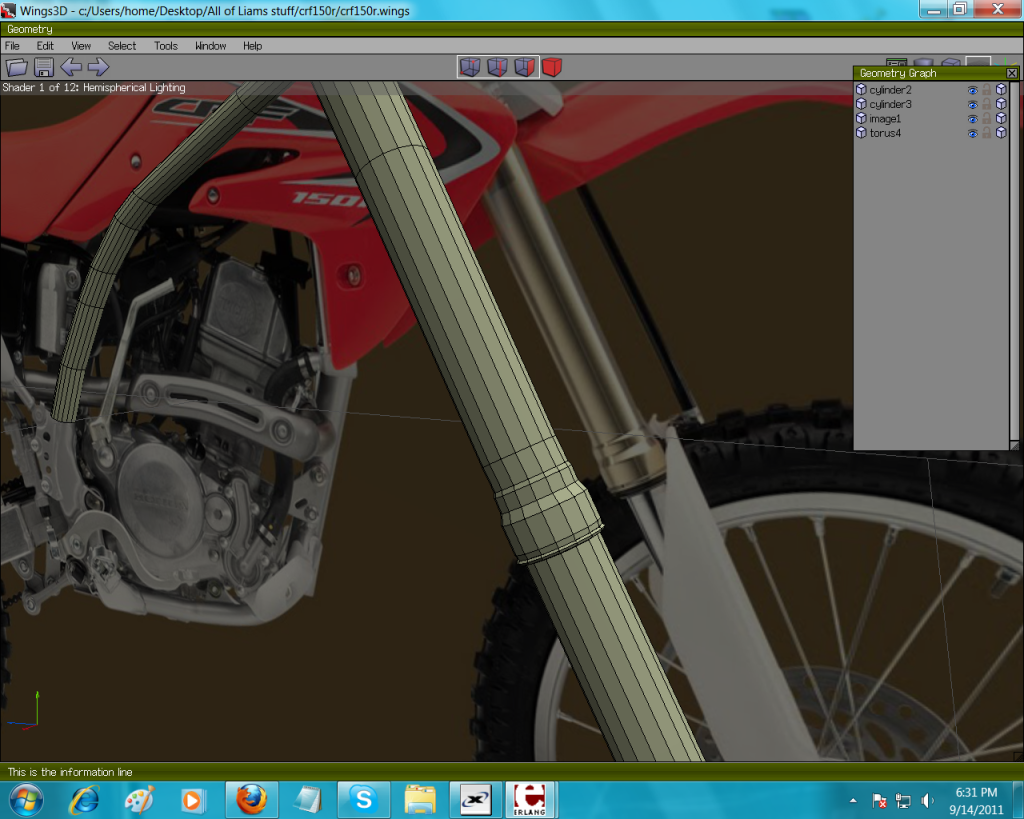Lock cylinder3 with its padlock icon
The image size is (1024, 819).
coord(987,104)
